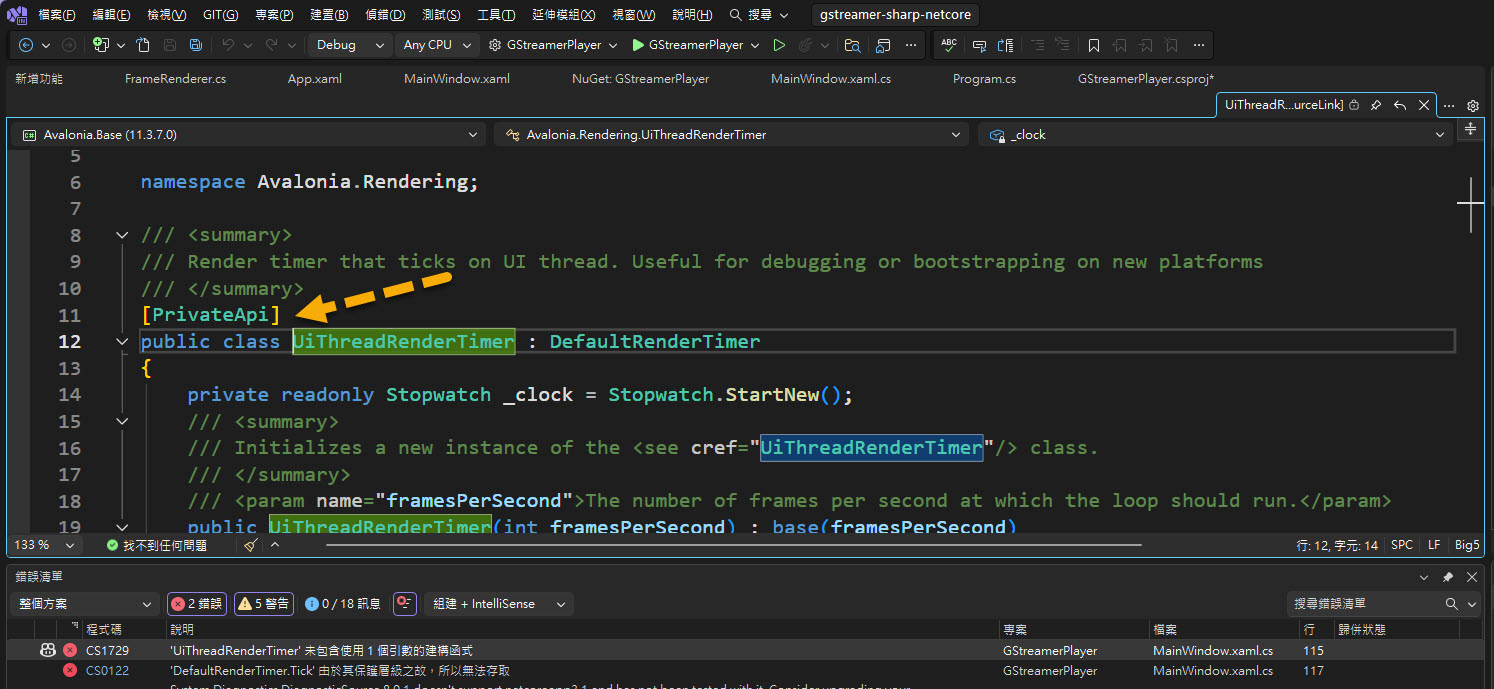Click the ABC spell checker icon
The width and height of the screenshot is (1494, 689).
pyautogui.click(x=949, y=45)
